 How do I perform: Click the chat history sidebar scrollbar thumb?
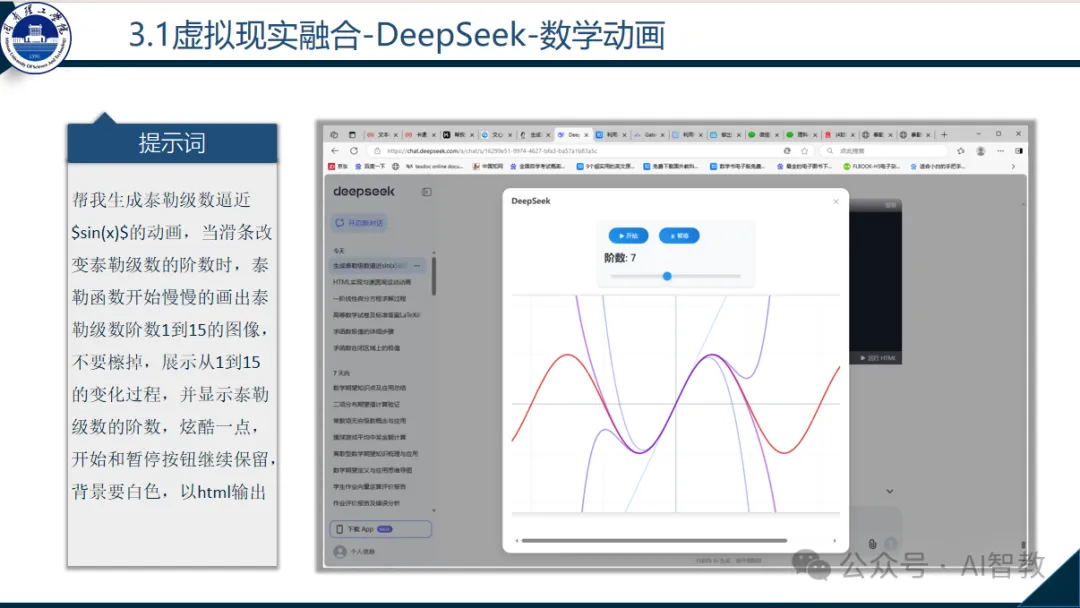pos(433,277)
